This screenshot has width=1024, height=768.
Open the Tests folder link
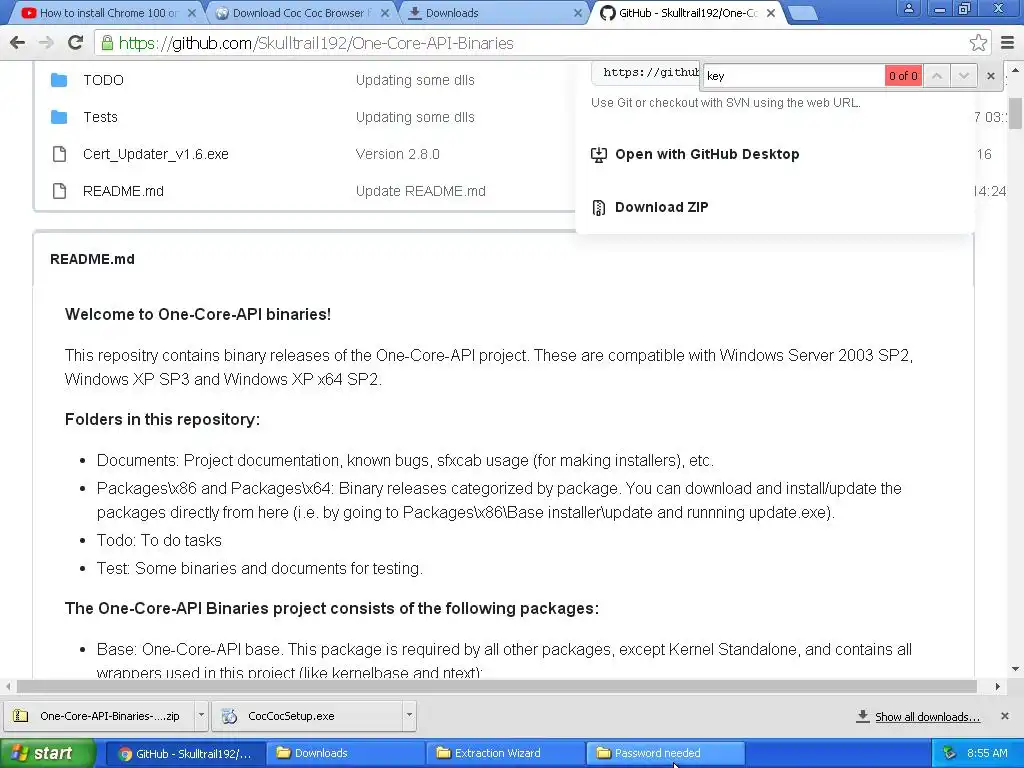click(x=101, y=117)
